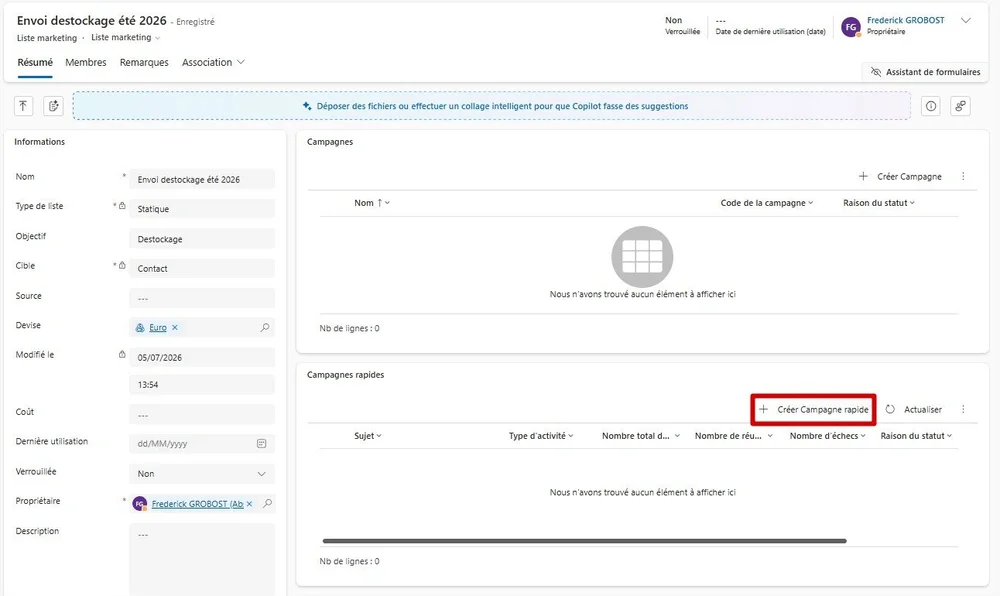Open the Sujet column menu
Screen dimensions: 1000x596
pyautogui.click(x=368, y=436)
